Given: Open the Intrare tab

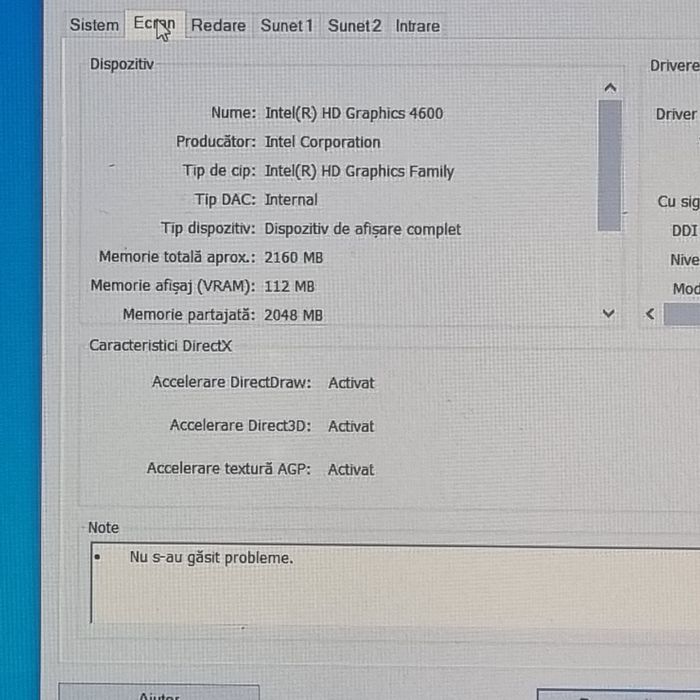Looking at the screenshot, I should [x=417, y=26].
